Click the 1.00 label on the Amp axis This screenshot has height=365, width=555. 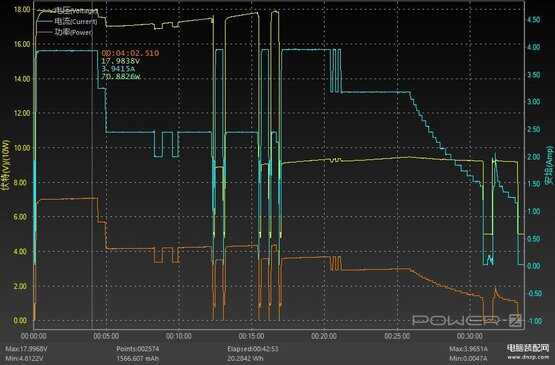[534, 211]
